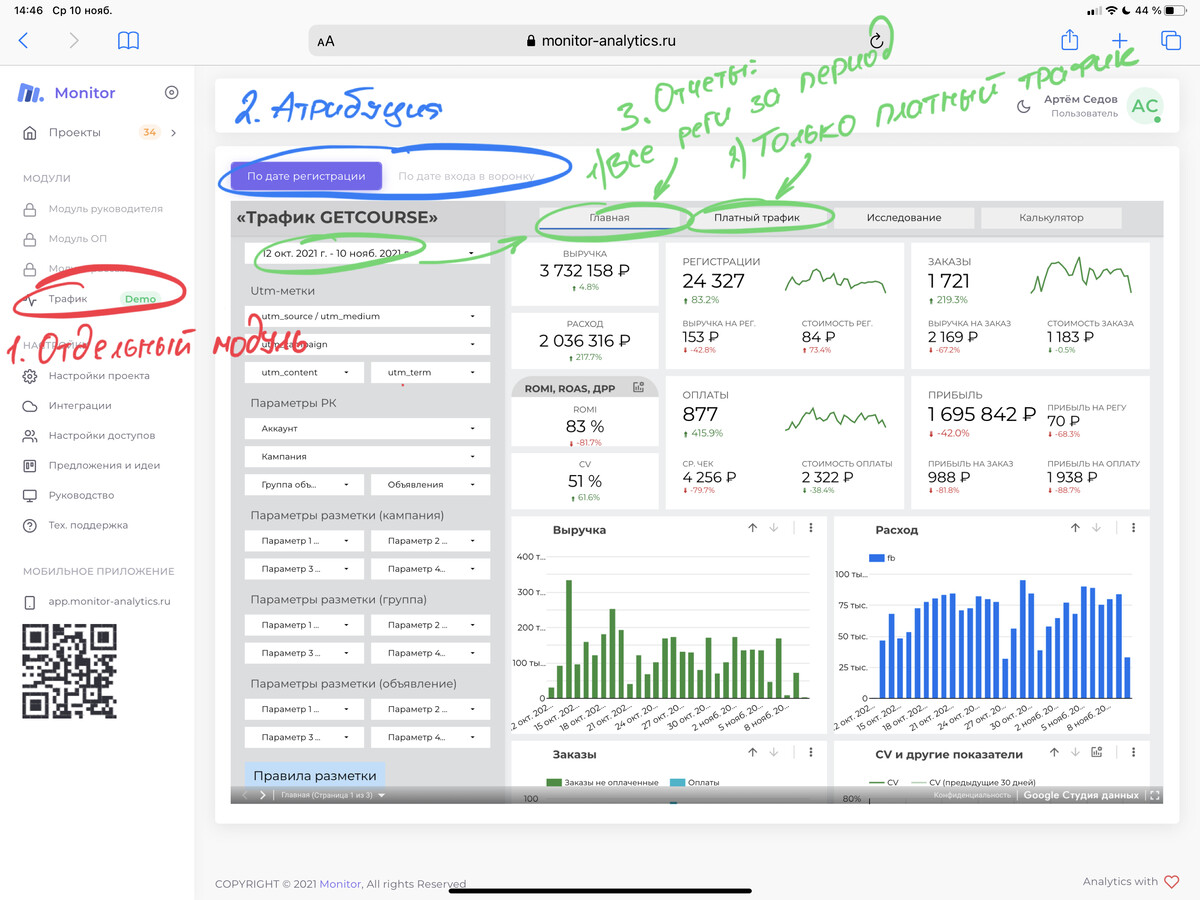
Task: Open Расход chart more options
Action: click(1134, 528)
